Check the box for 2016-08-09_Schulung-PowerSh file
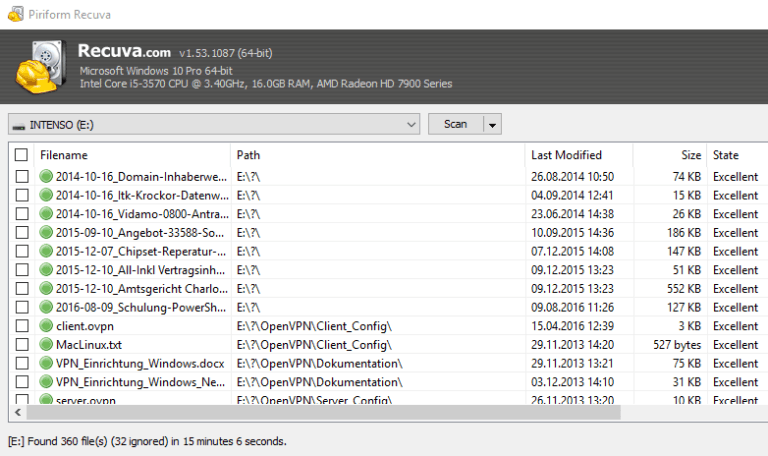Viewport: 768px width, 456px height. click(22, 307)
